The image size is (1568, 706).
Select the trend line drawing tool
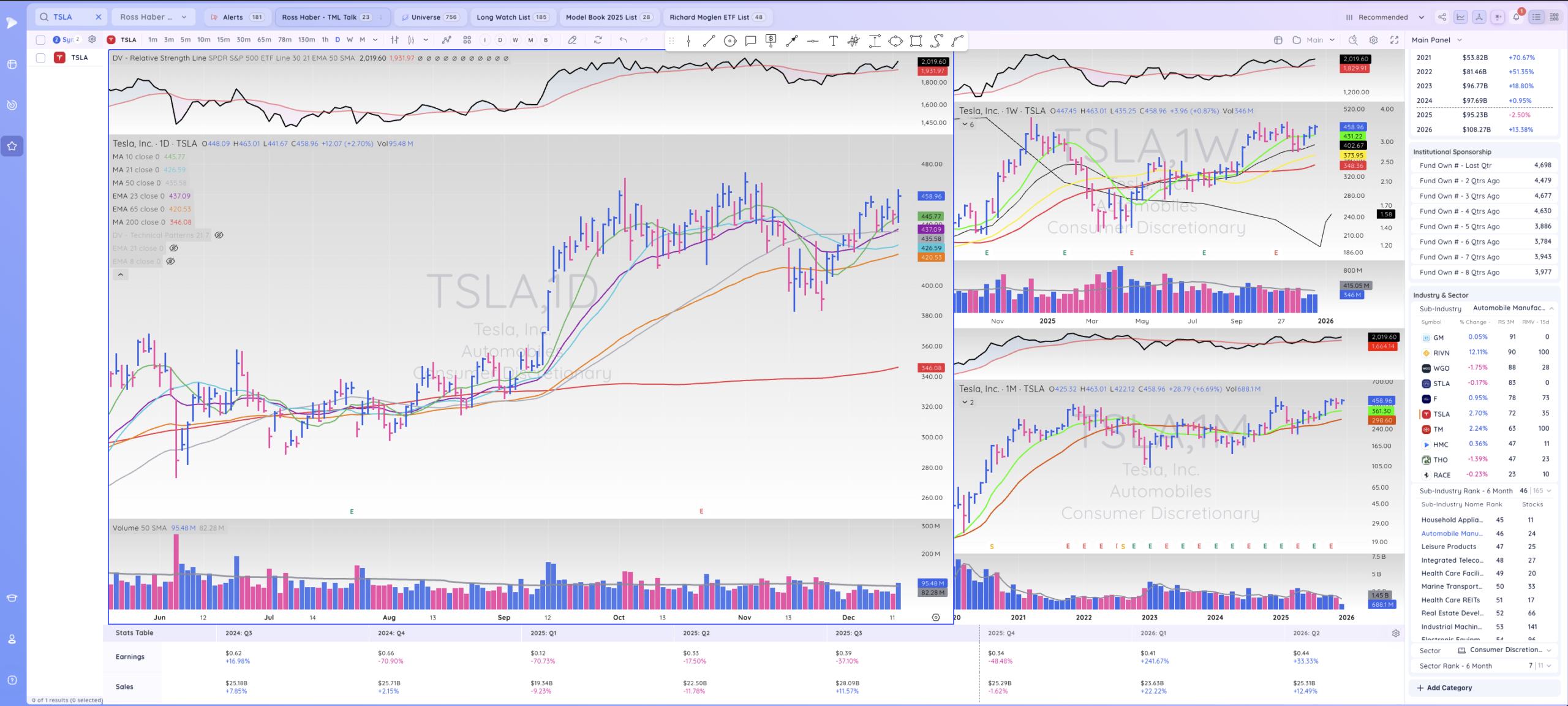(x=709, y=40)
